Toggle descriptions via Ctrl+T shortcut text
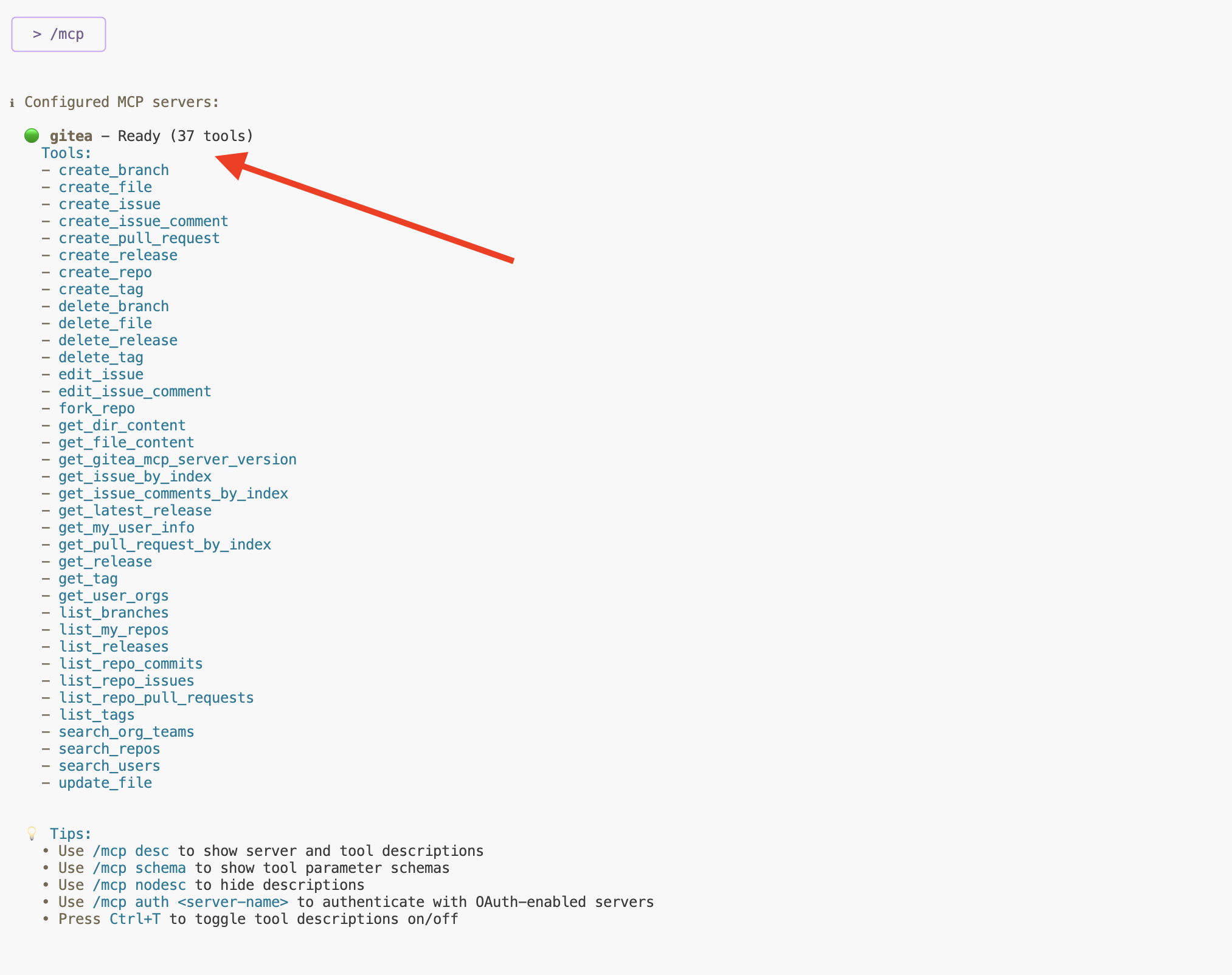The image size is (1232, 975). coord(135,919)
